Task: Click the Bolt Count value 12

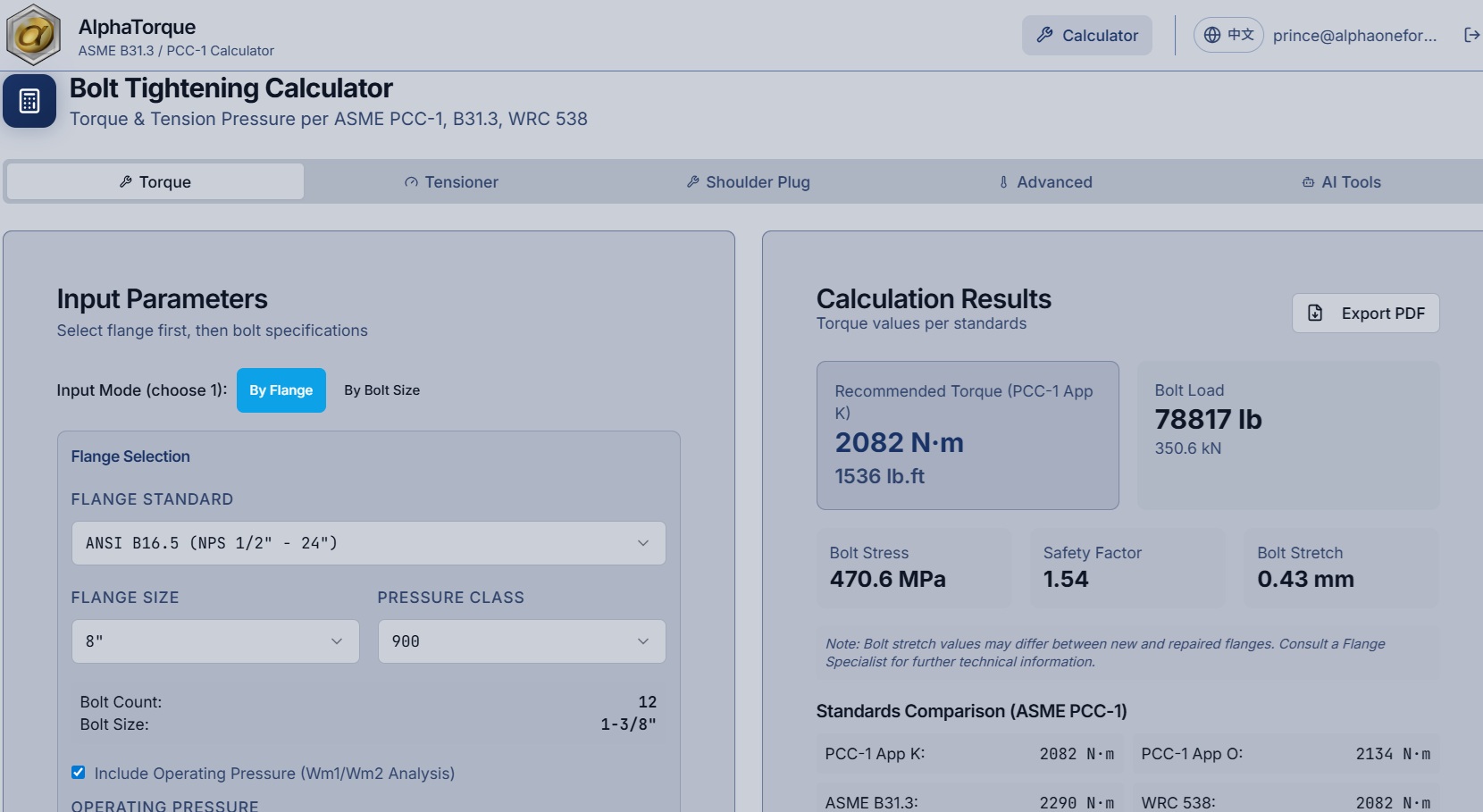Action: (x=648, y=702)
